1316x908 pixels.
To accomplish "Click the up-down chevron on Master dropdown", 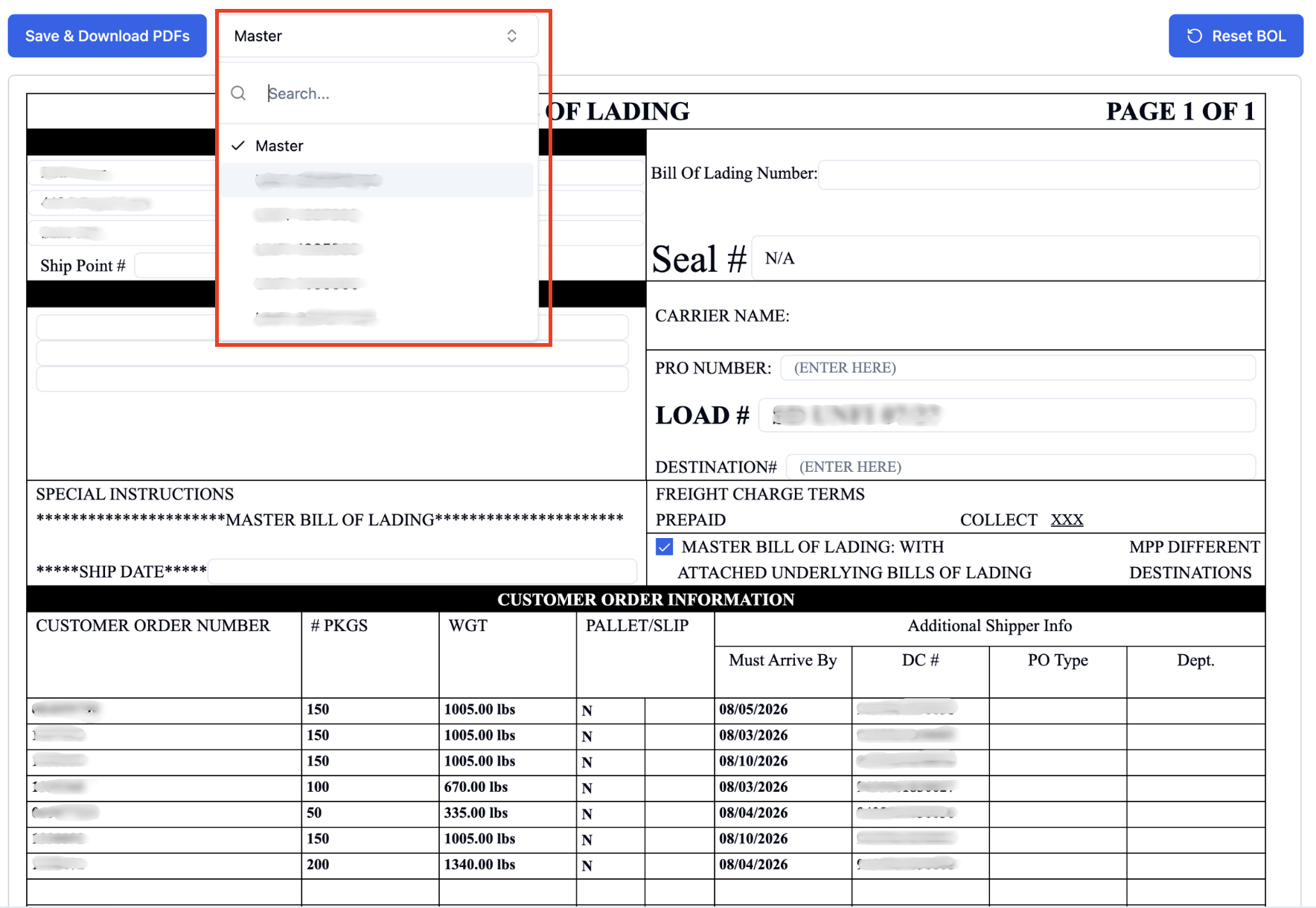I will click(x=512, y=36).
